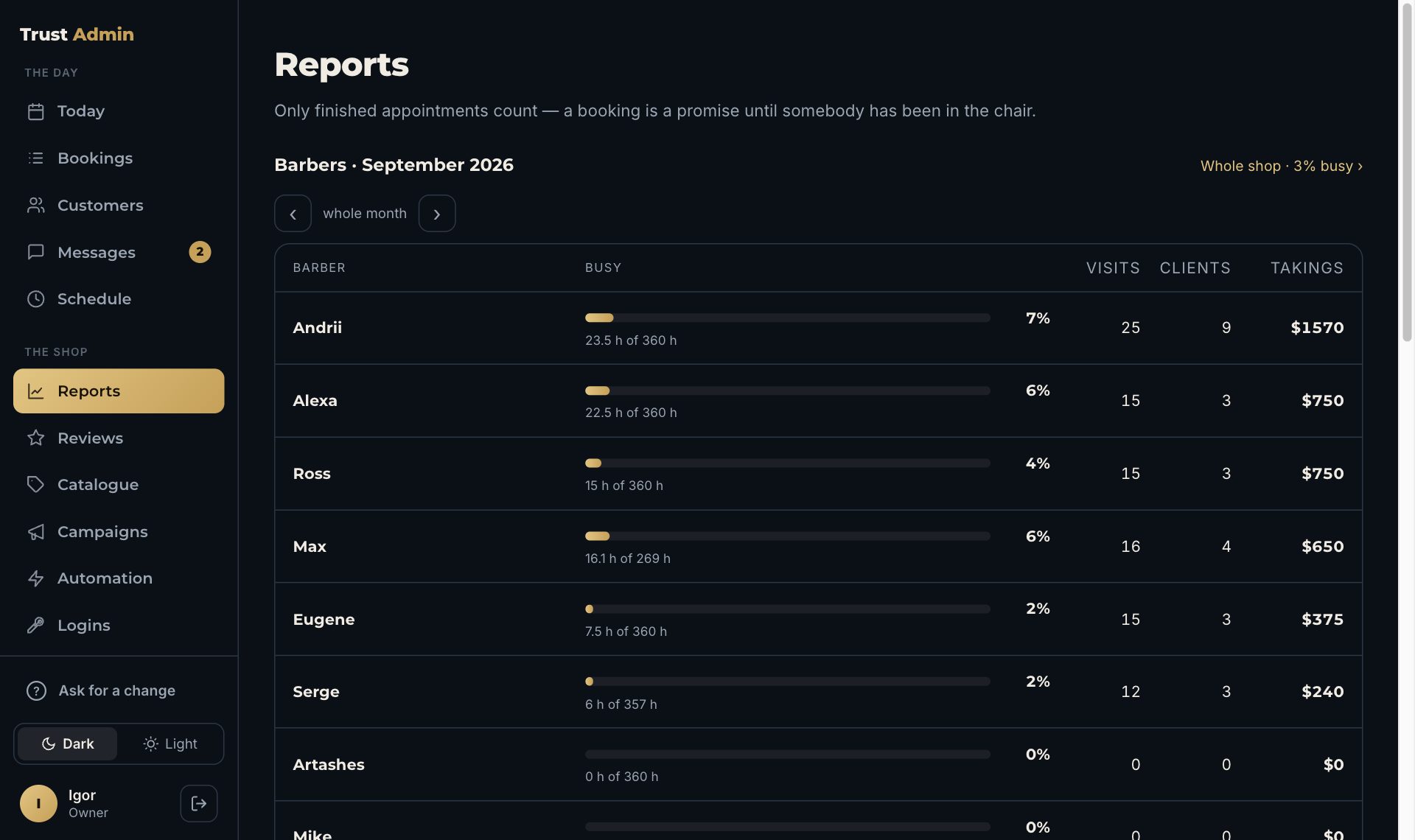Click the VISITS column header
The image size is (1415, 840).
pos(1113,268)
